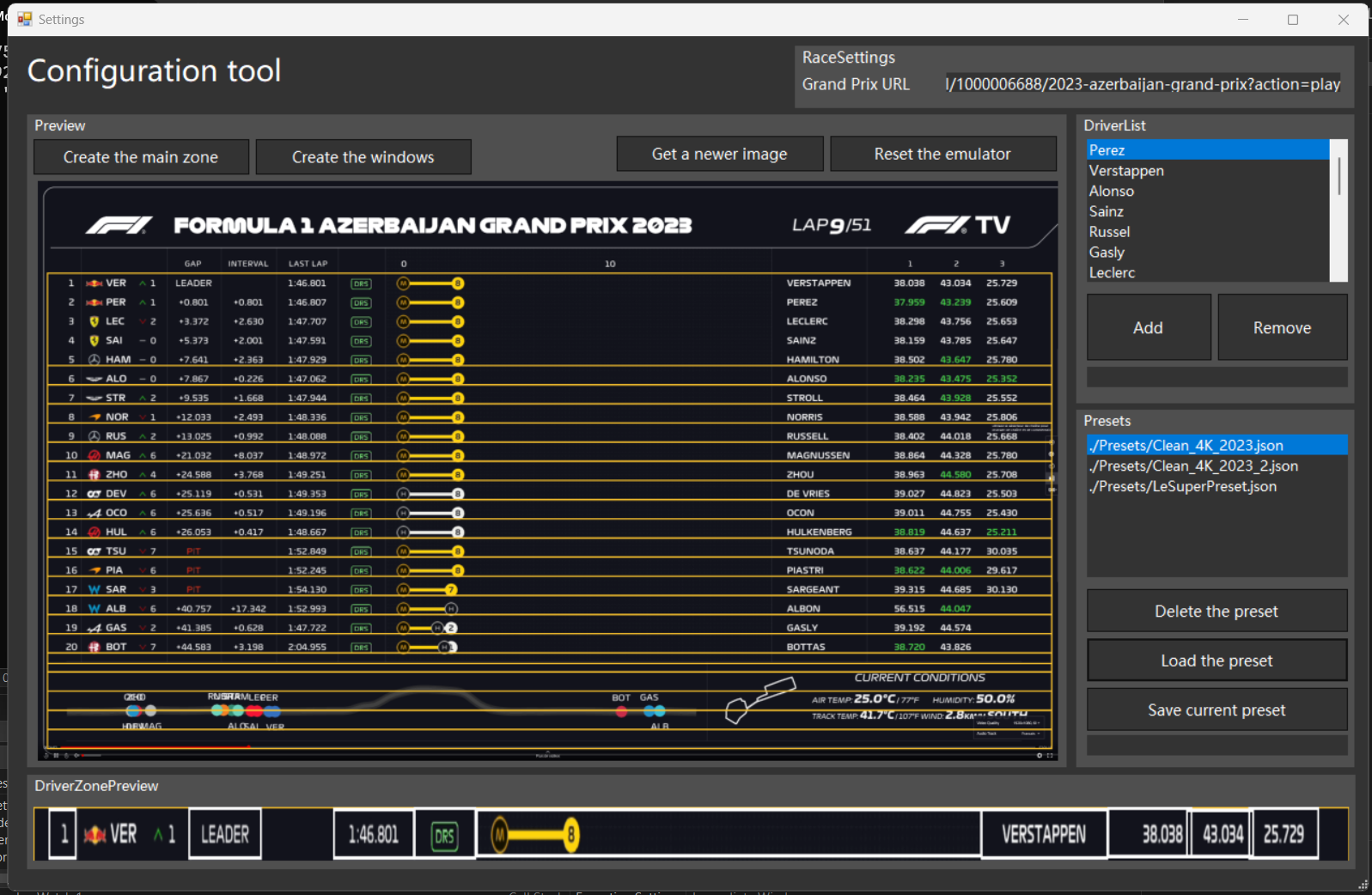Click the VERSTAPPEN name box in DriverZonePreview
Screen dimensions: 1372x895
pyautogui.click(x=1044, y=833)
